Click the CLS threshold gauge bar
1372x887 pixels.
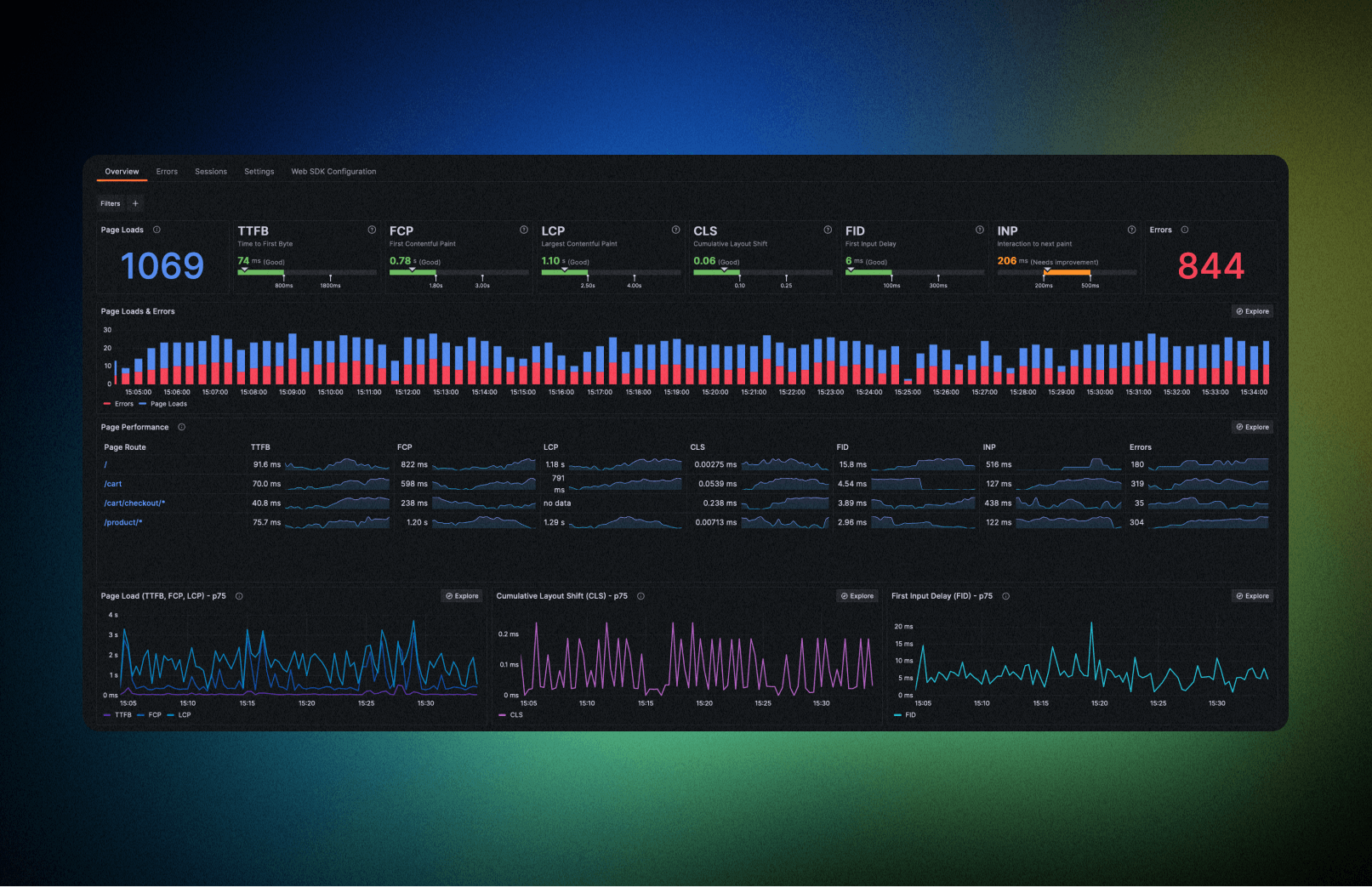[x=763, y=272]
